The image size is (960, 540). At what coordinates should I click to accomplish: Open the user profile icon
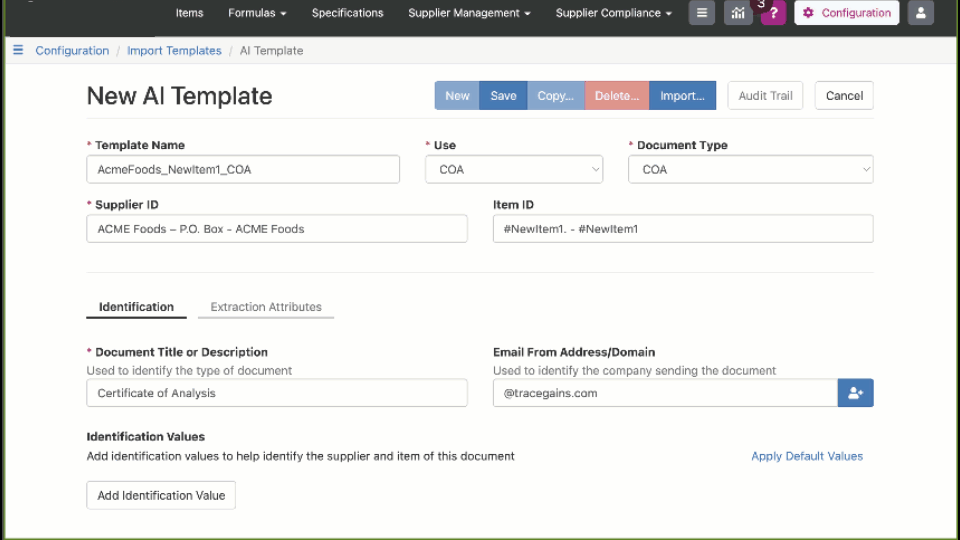coord(920,13)
